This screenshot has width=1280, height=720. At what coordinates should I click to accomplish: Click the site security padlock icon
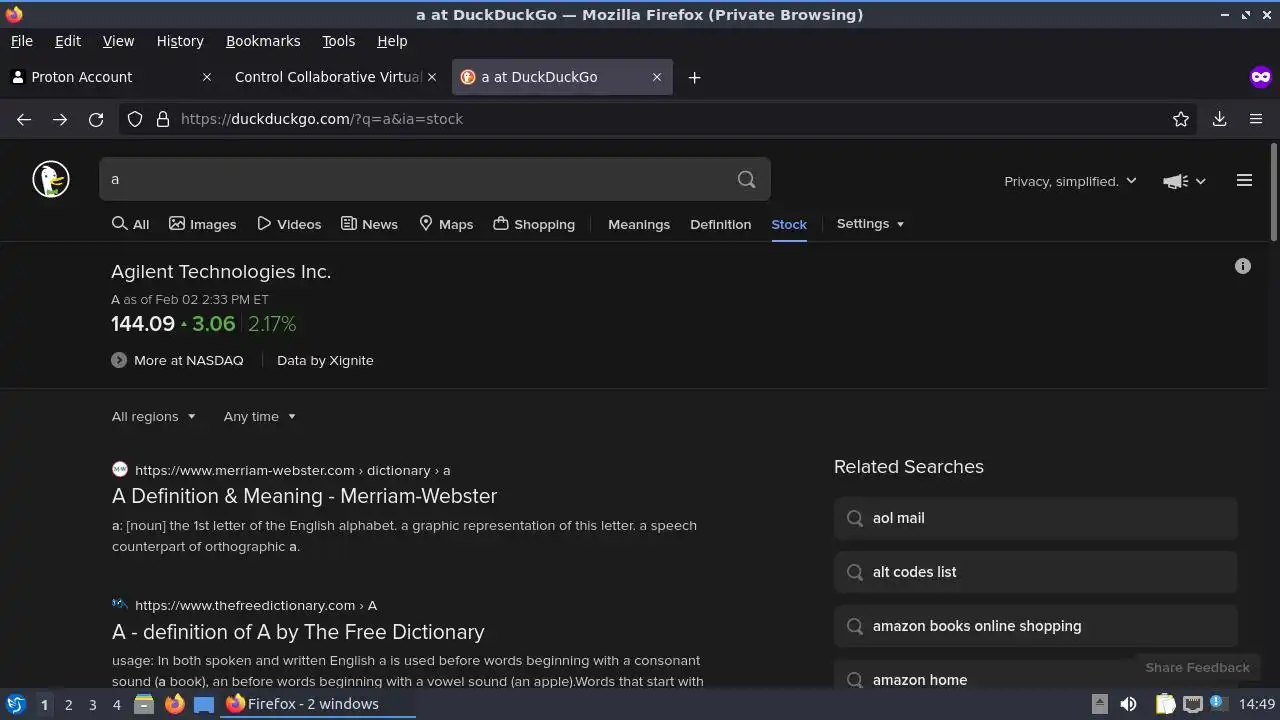click(x=163, y=119)
